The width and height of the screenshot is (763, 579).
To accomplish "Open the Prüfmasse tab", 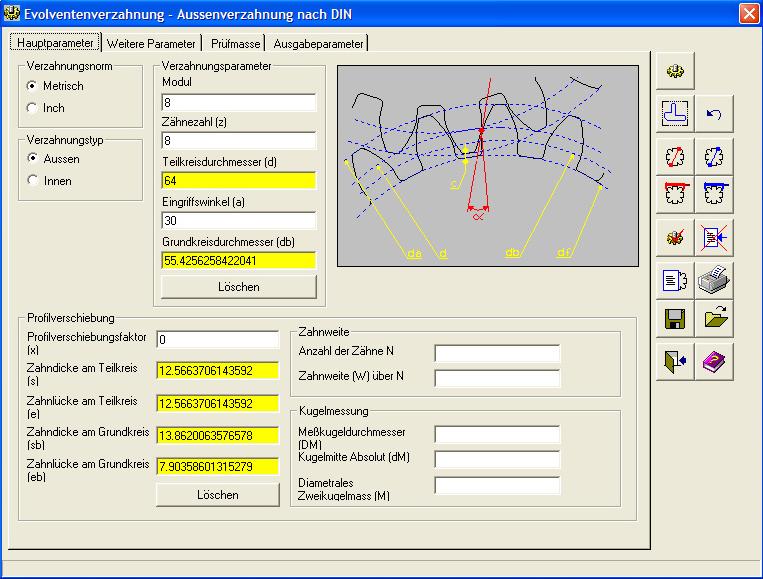I will point(236,44).
